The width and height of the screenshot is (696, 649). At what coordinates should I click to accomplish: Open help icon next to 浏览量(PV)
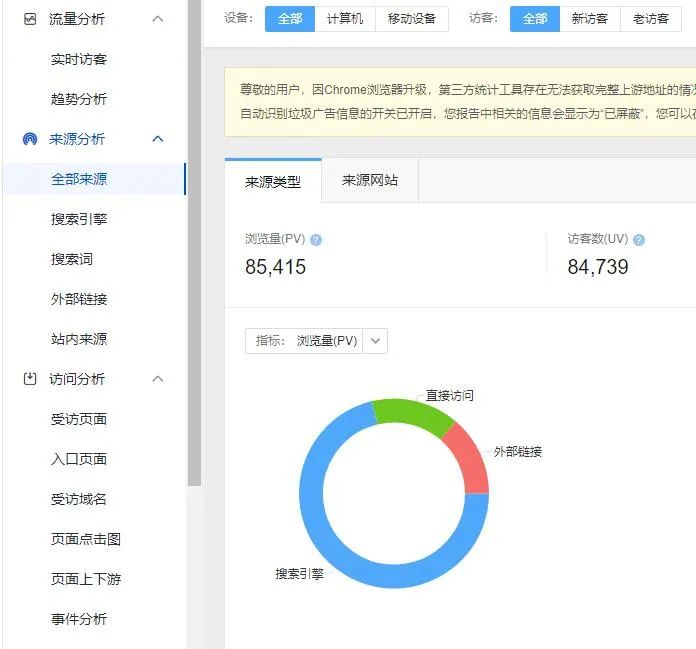[316, 240]
